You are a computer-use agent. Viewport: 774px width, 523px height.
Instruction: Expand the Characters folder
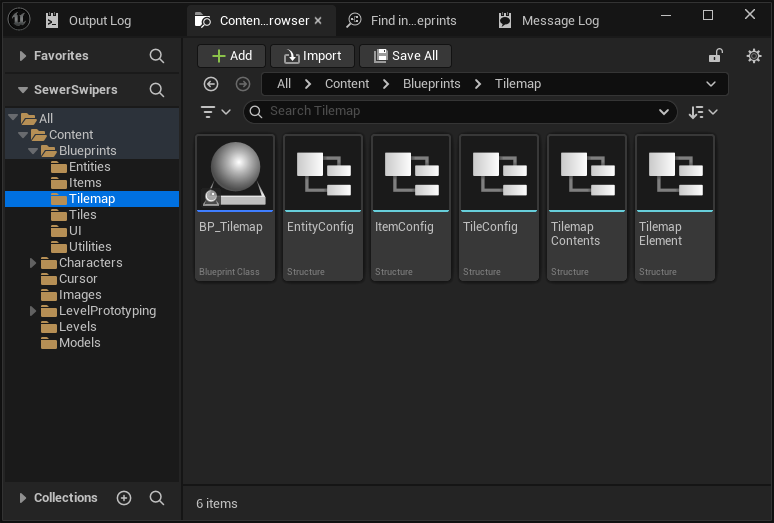pyautogui.click(x=33, y=263)
